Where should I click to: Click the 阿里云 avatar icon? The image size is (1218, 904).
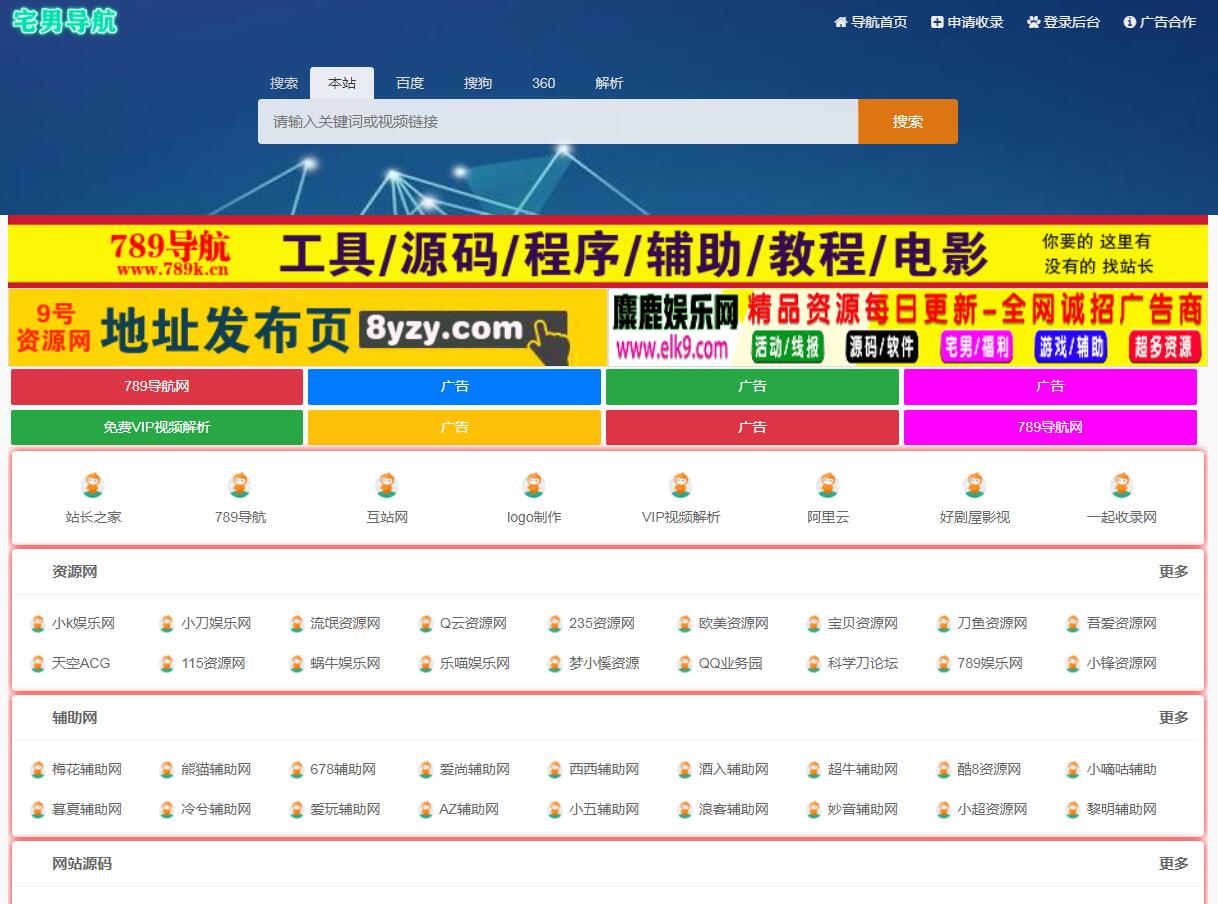click(x=827, y=486)
